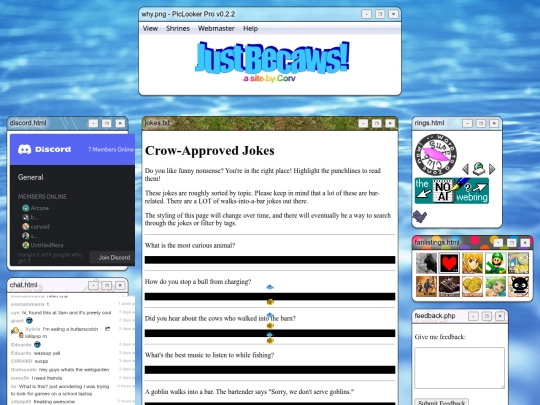Maximize the discord.html window
540x405 pixels.
click(x=106, y=123)
